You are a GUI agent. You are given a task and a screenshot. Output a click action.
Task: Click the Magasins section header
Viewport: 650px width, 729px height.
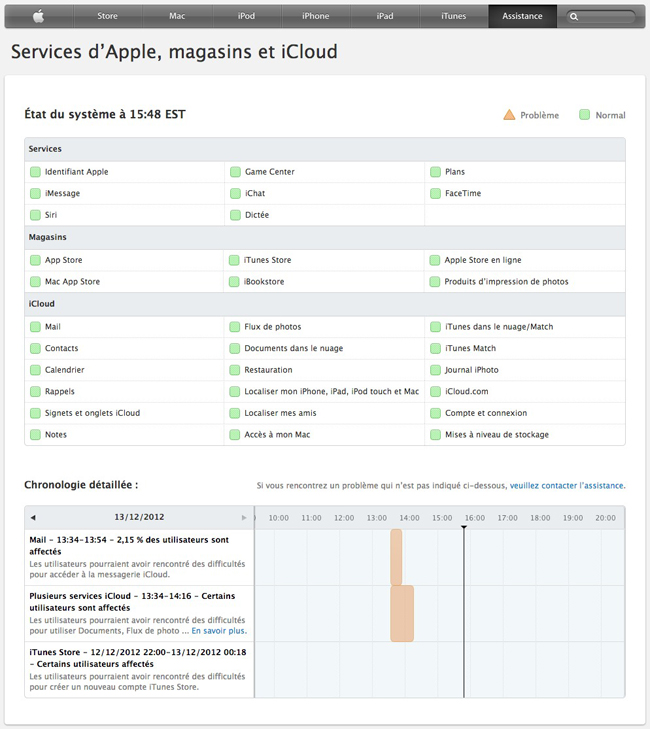click(325, 237)
